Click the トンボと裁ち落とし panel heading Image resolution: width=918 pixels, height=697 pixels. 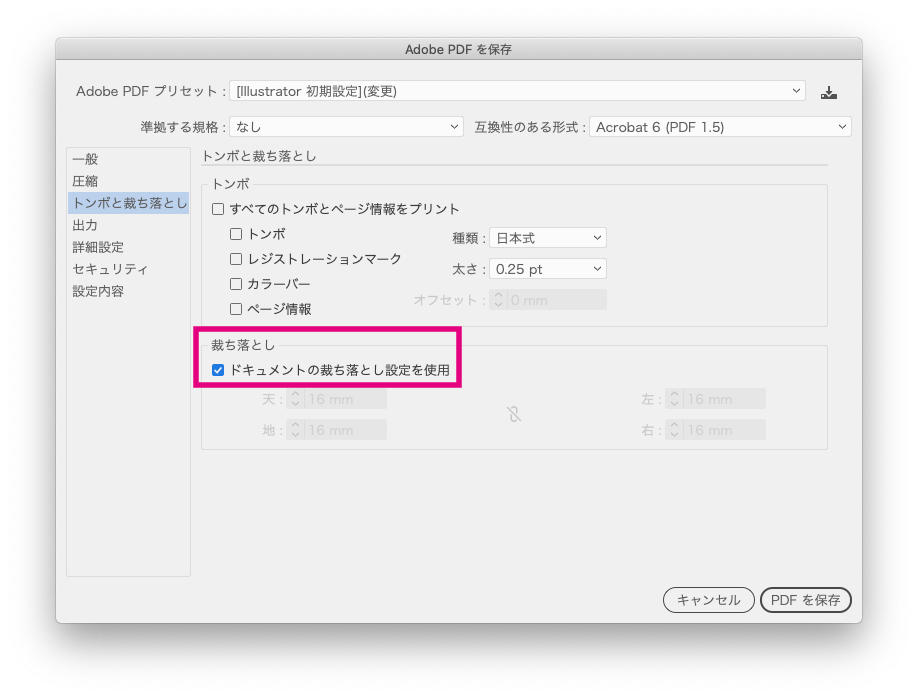coord(259,156)
